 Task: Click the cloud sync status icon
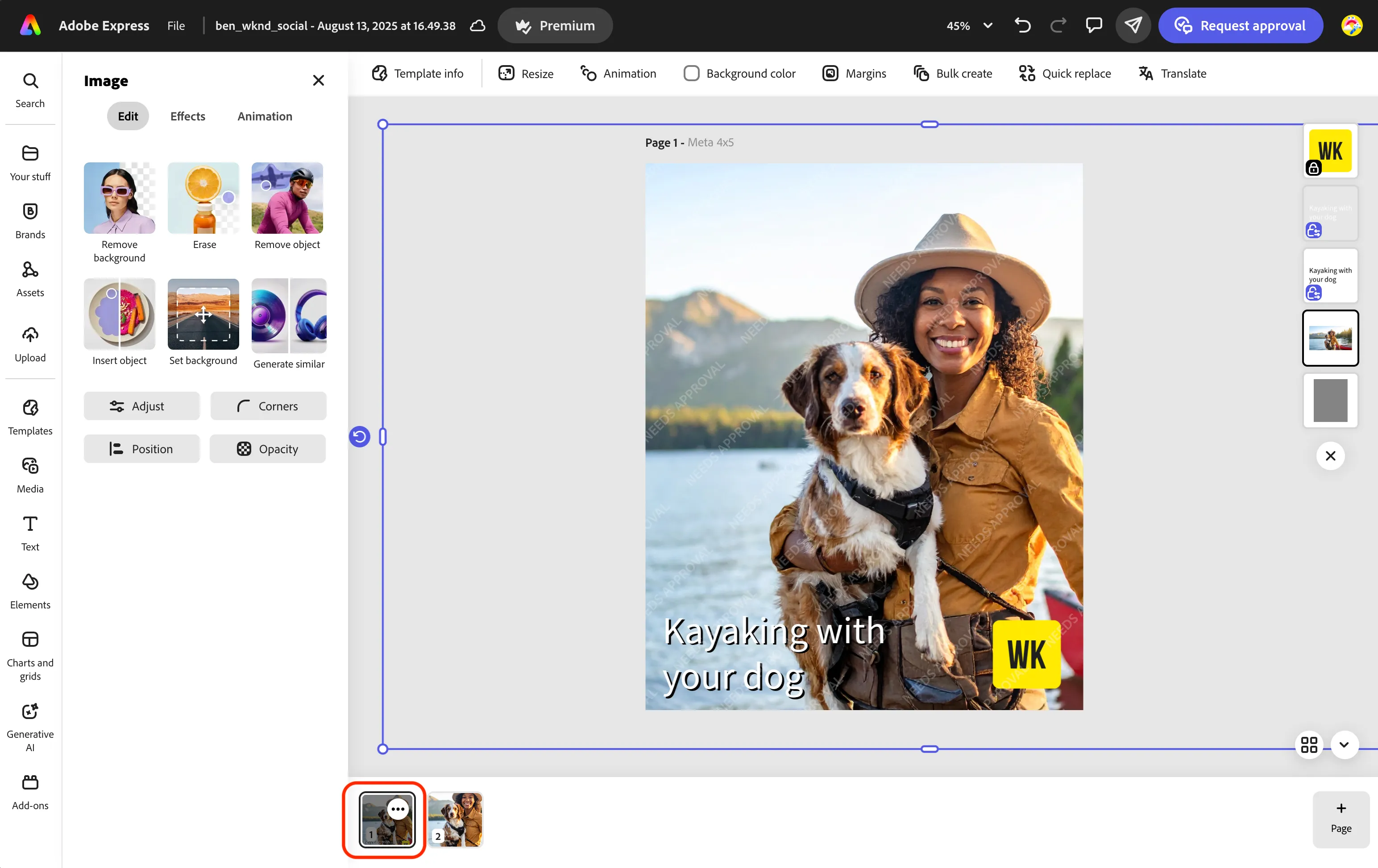click(478, 25)
